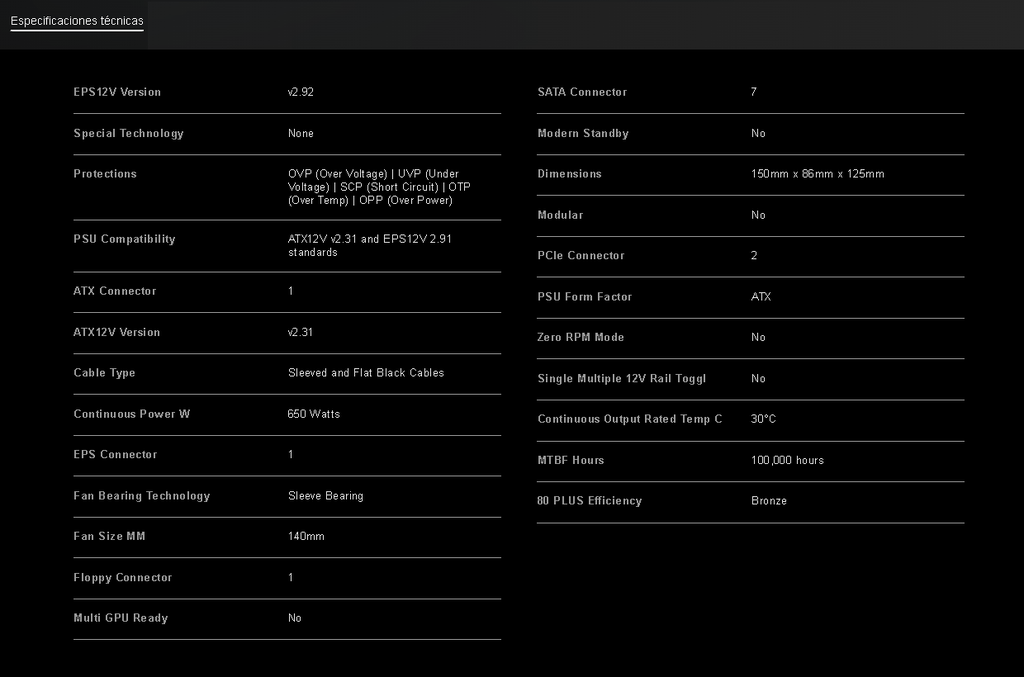This screenshot has width=1024, height=677.
Task: Click the 80 PLUS Efficiency label
Action: tap(589, 501)
